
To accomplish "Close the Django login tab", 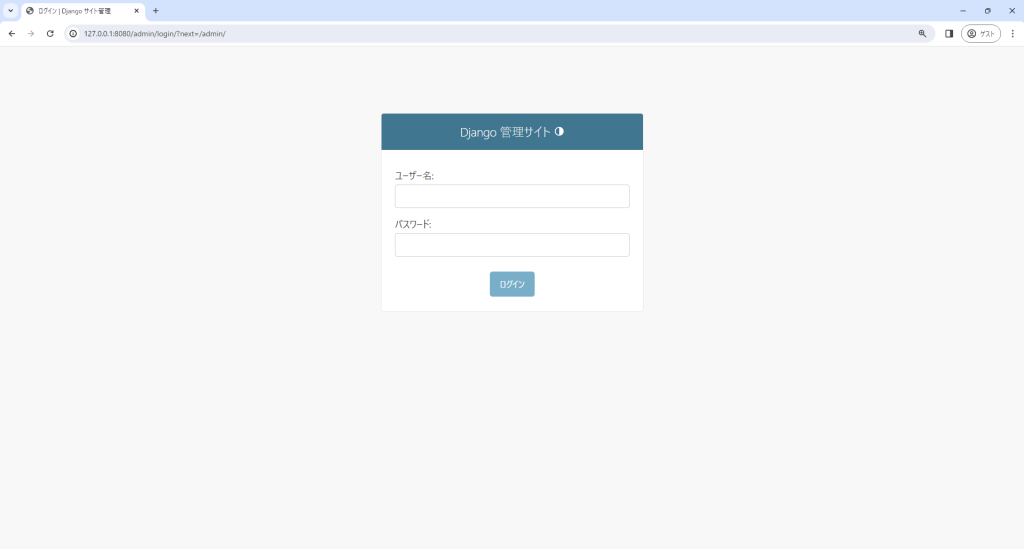I will [136, 11].
